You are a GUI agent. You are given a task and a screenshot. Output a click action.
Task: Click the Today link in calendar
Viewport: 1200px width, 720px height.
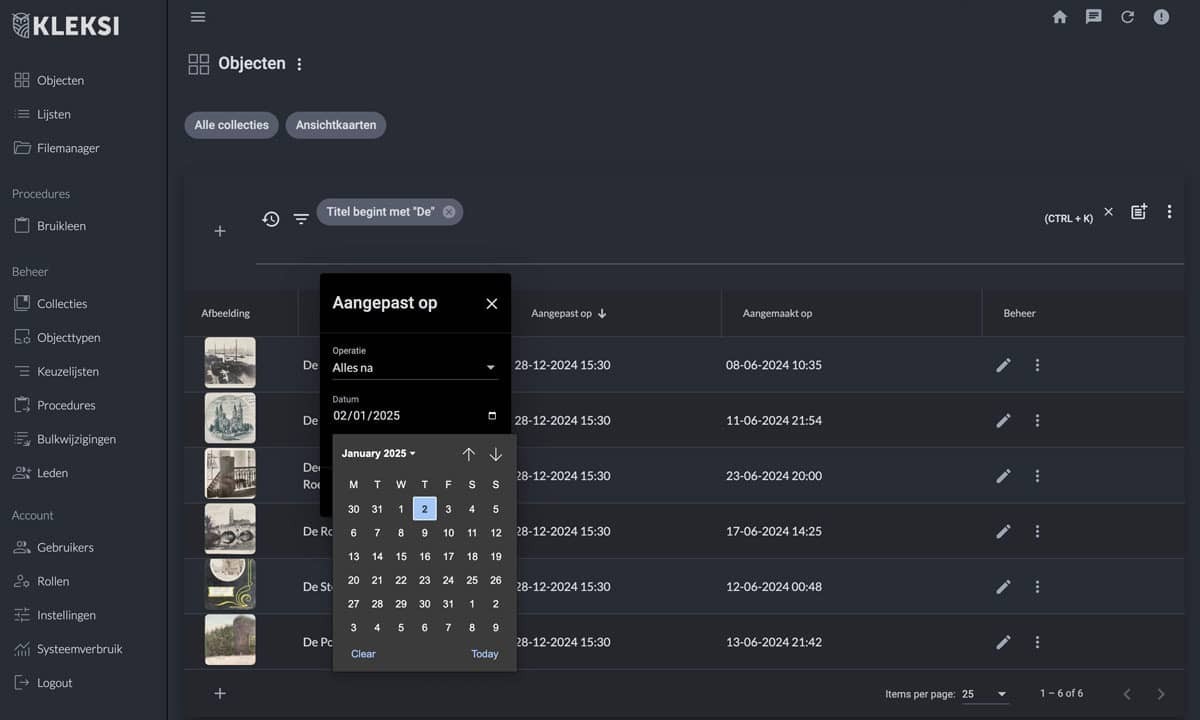tap(484, 654)
